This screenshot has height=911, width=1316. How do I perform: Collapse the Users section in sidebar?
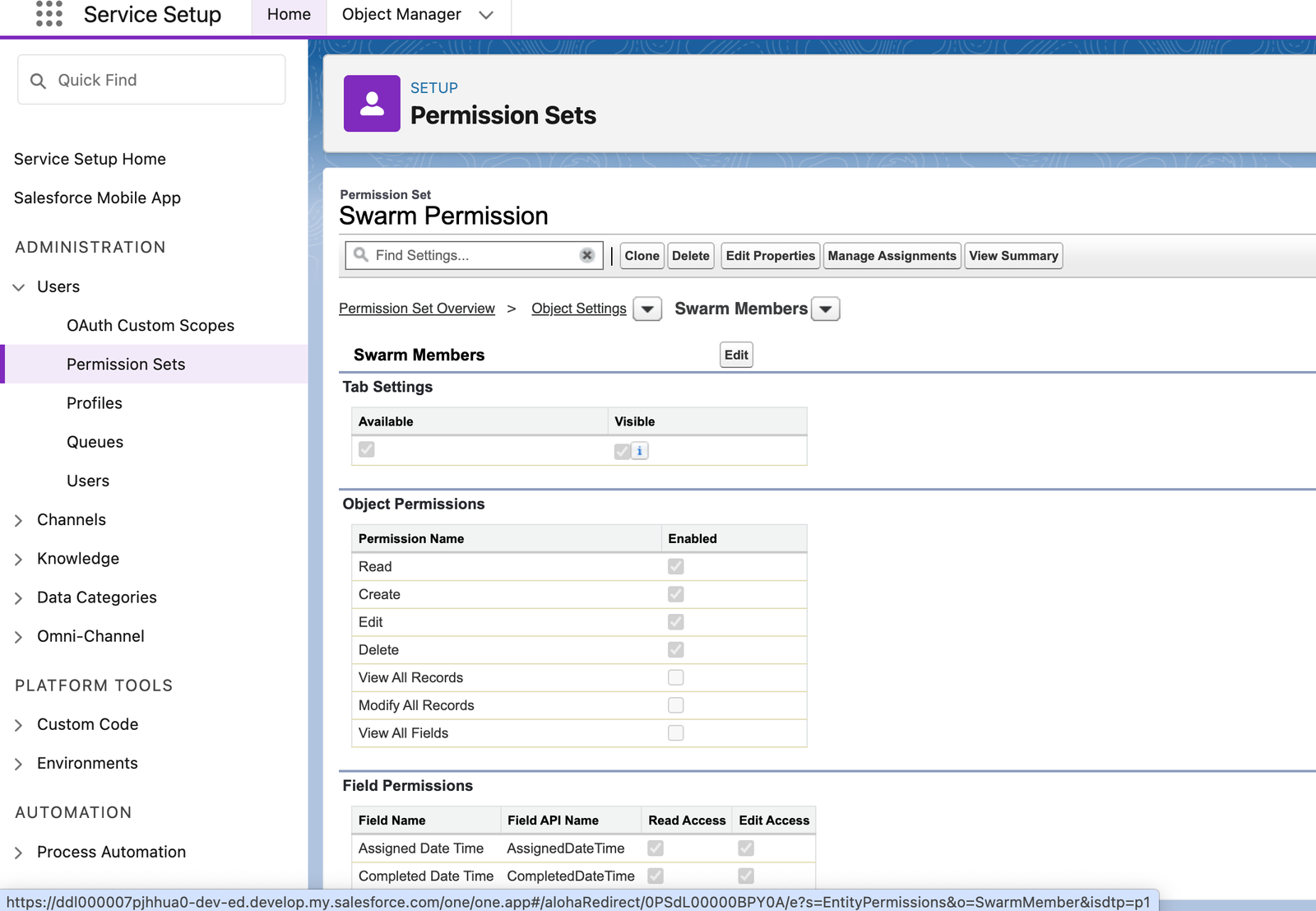pos(19,287)
